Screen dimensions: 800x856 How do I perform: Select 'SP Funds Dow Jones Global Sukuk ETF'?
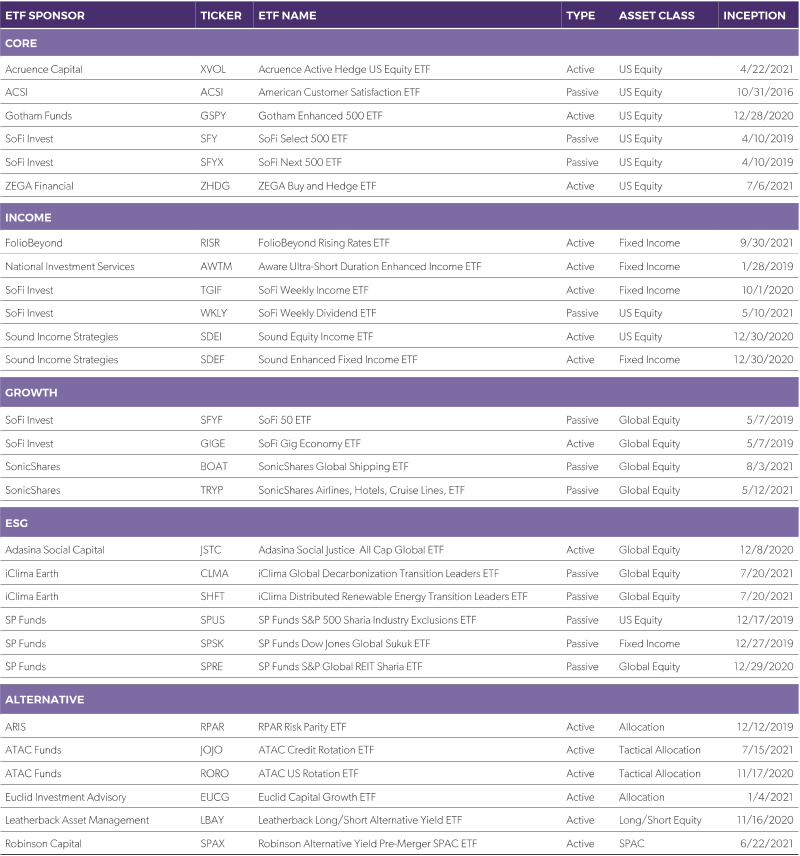[344, 643]
